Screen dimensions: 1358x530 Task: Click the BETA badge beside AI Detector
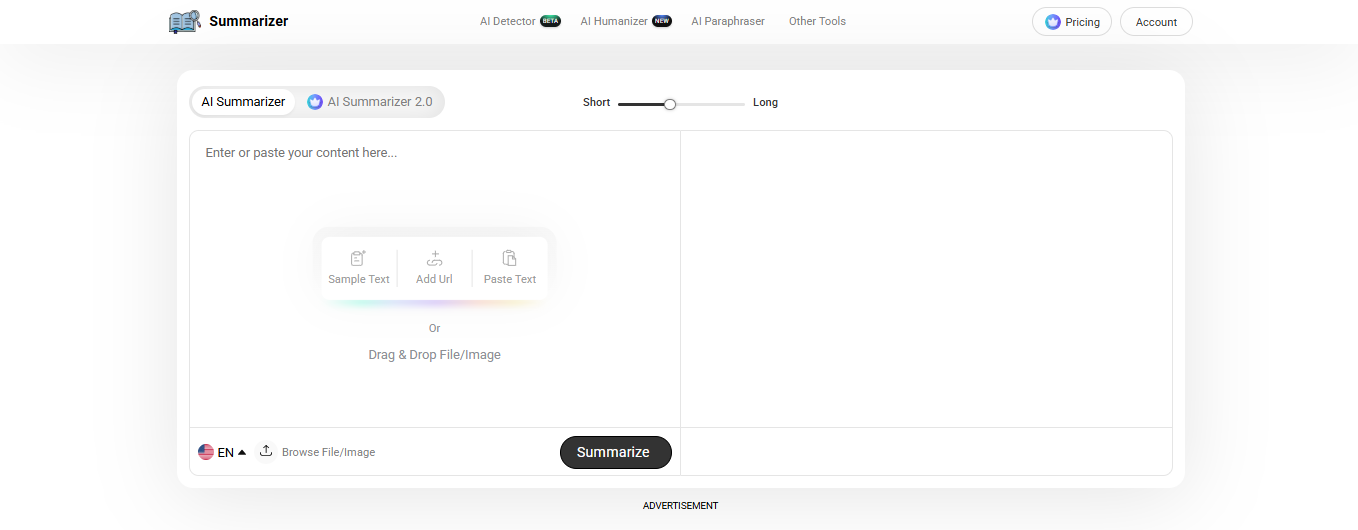pos(550,21)
